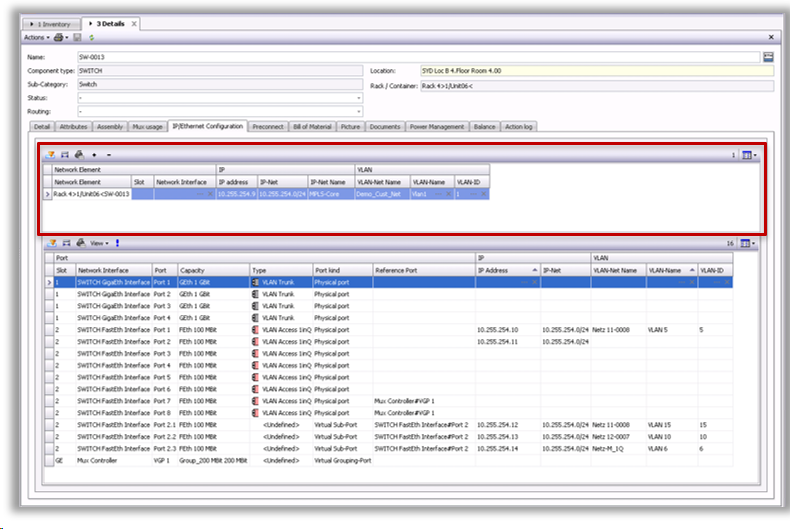Viewport: 796px width, 529px height.
Task: Click the x icon in the selected row's IP Address cell
Action: point(535,282)
